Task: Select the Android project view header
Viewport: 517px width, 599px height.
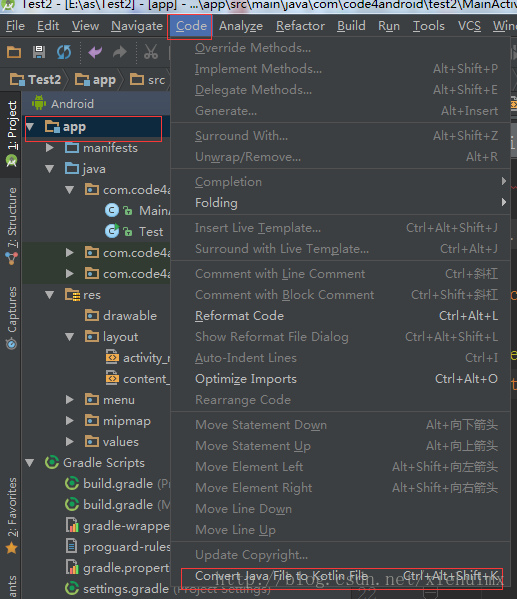Action: tap(96, 104)
